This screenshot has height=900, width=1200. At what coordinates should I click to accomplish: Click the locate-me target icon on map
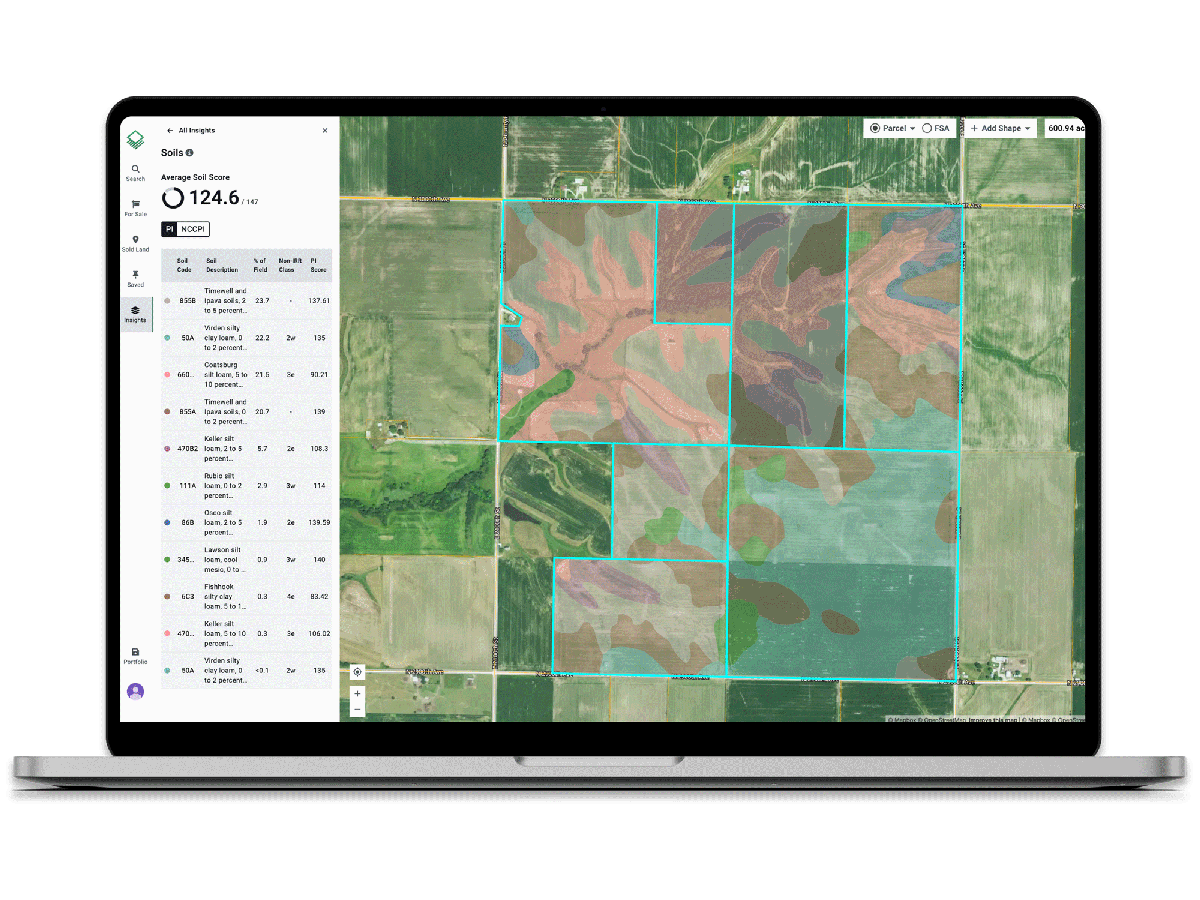[357, 673]
